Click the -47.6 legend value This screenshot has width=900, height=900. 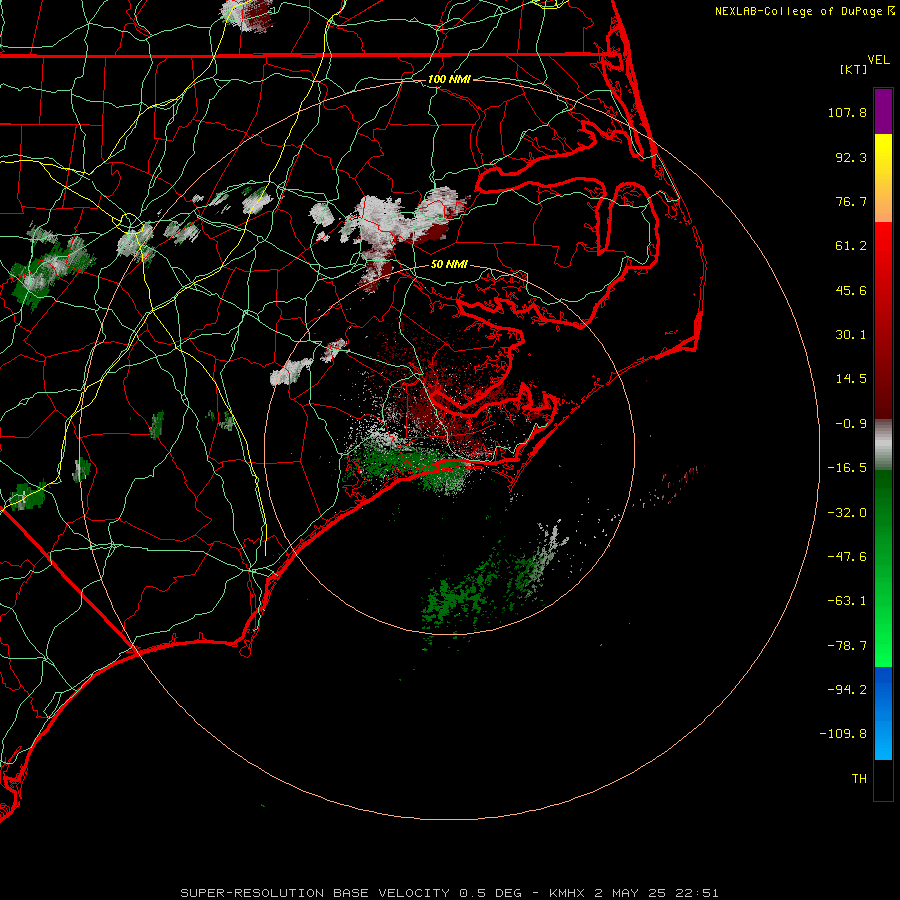(847, 557)
